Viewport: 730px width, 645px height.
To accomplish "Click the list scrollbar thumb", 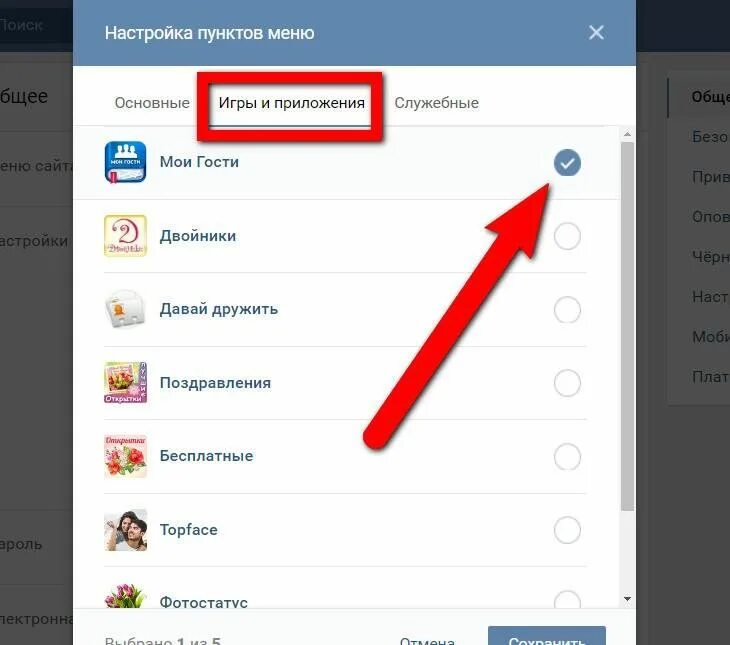I will pyautogui.click(x=627, y=326).
